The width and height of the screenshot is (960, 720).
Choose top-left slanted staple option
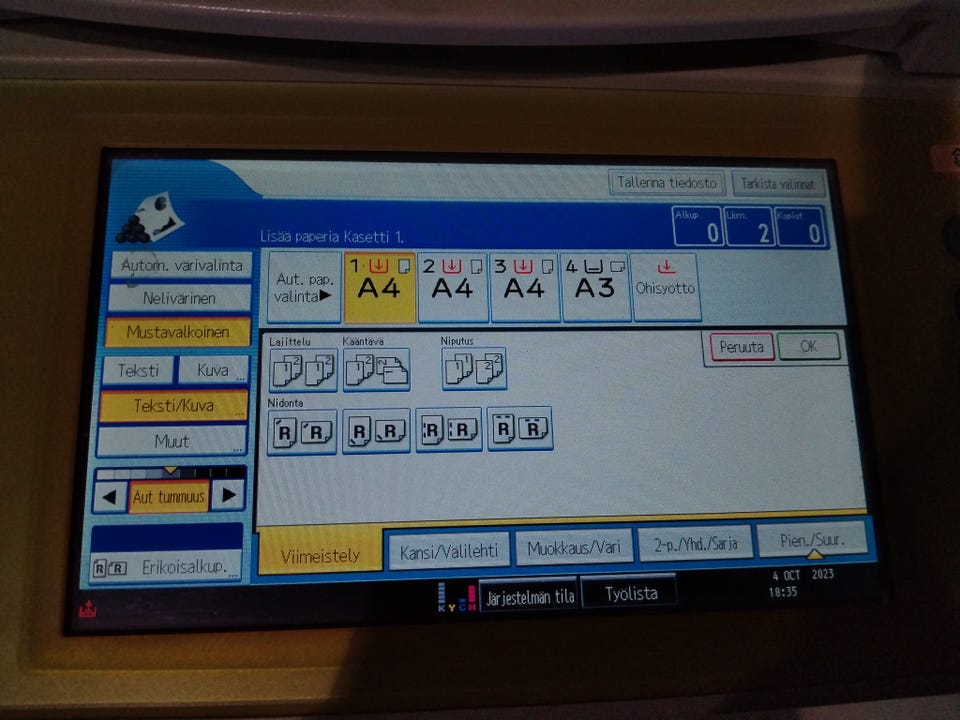302,432
